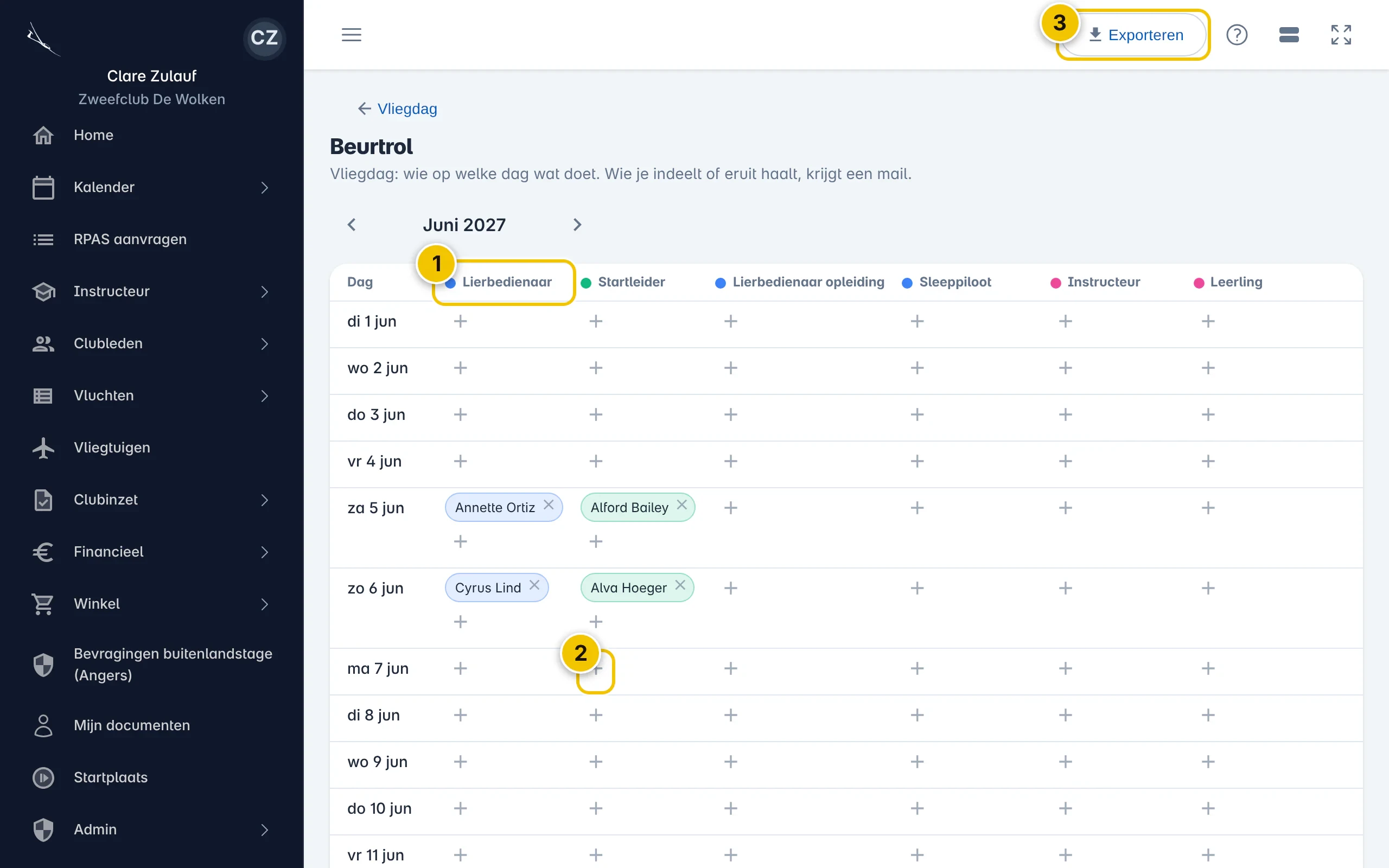
Task: Add Leerling on vr 4 jun
Action: (x=1208, y=461)
